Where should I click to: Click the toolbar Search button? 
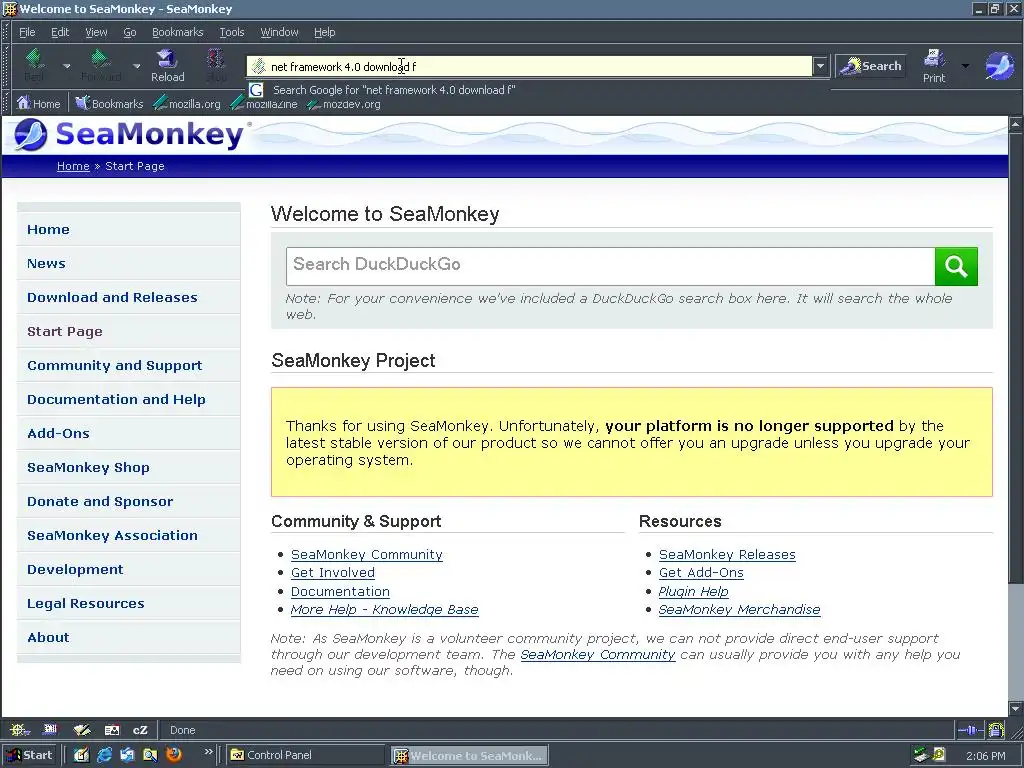pos(871,66)
